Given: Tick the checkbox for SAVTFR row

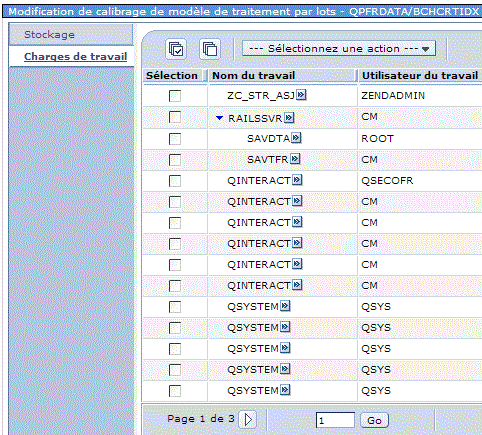Looking at the screenshot, I should point(175,160).
